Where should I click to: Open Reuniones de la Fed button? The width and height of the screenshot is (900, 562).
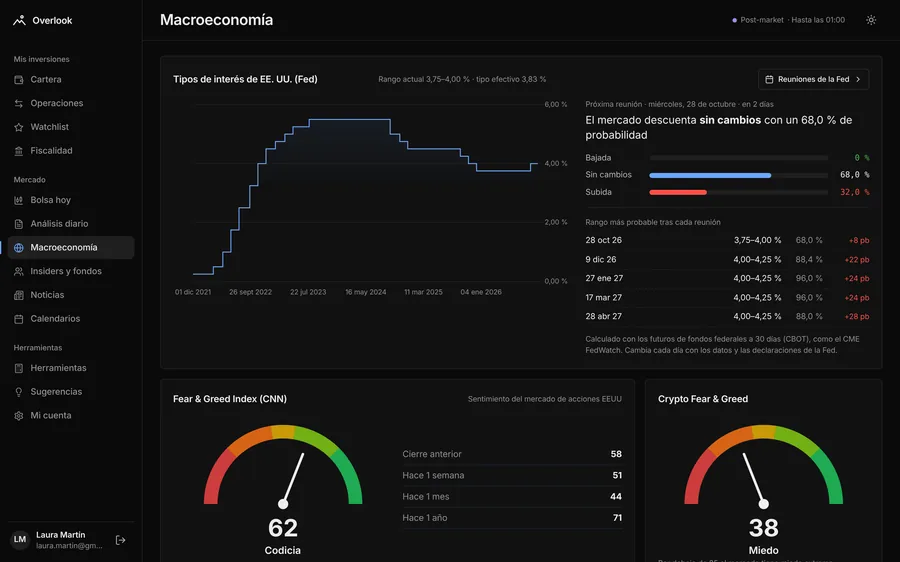813,79
